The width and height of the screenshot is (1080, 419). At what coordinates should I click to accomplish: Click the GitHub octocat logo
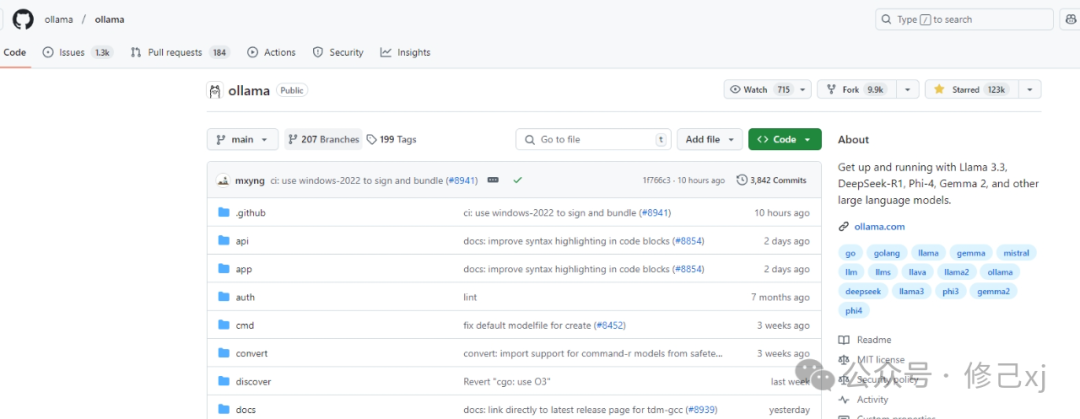coord(23,19)
